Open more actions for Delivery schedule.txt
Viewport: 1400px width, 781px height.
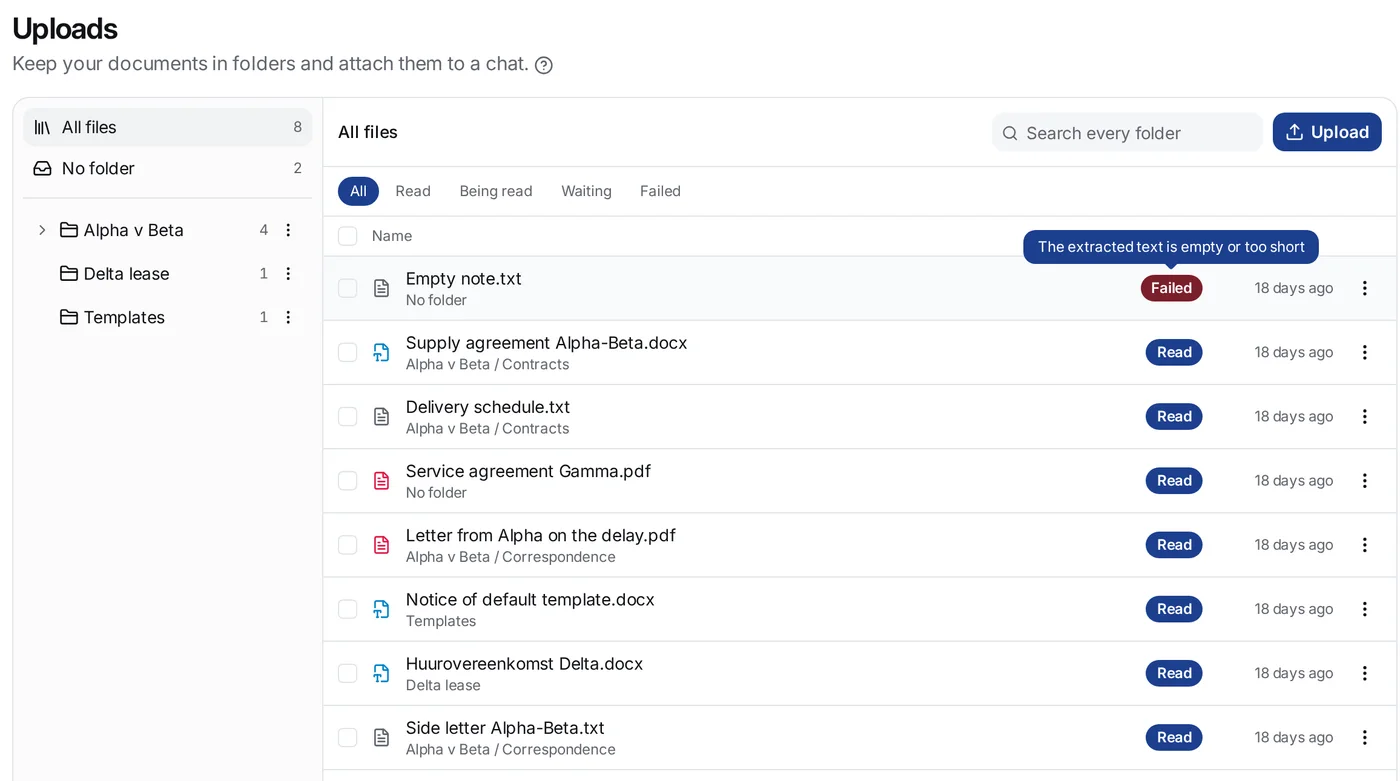pos(1365,416)
